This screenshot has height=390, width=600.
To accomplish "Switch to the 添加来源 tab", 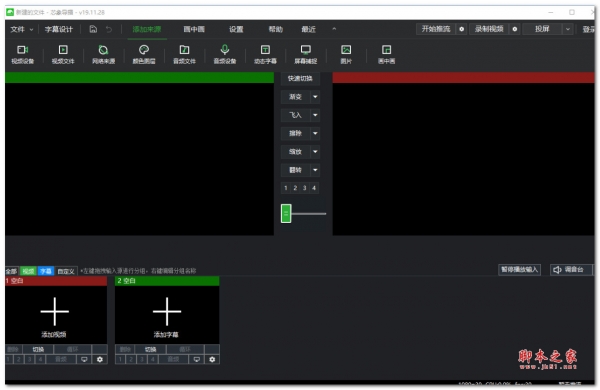I will 147,29.
